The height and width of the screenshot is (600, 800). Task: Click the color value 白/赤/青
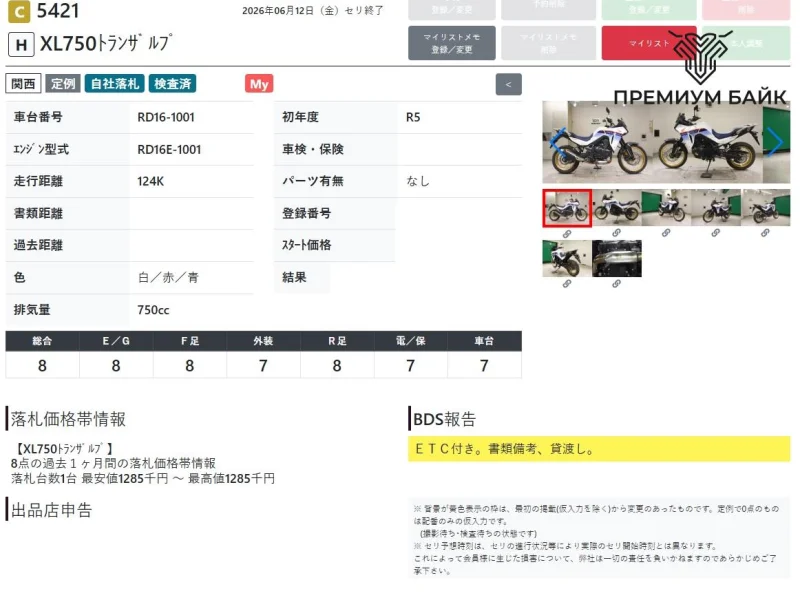pyautogui.click(x=168, y=278)
